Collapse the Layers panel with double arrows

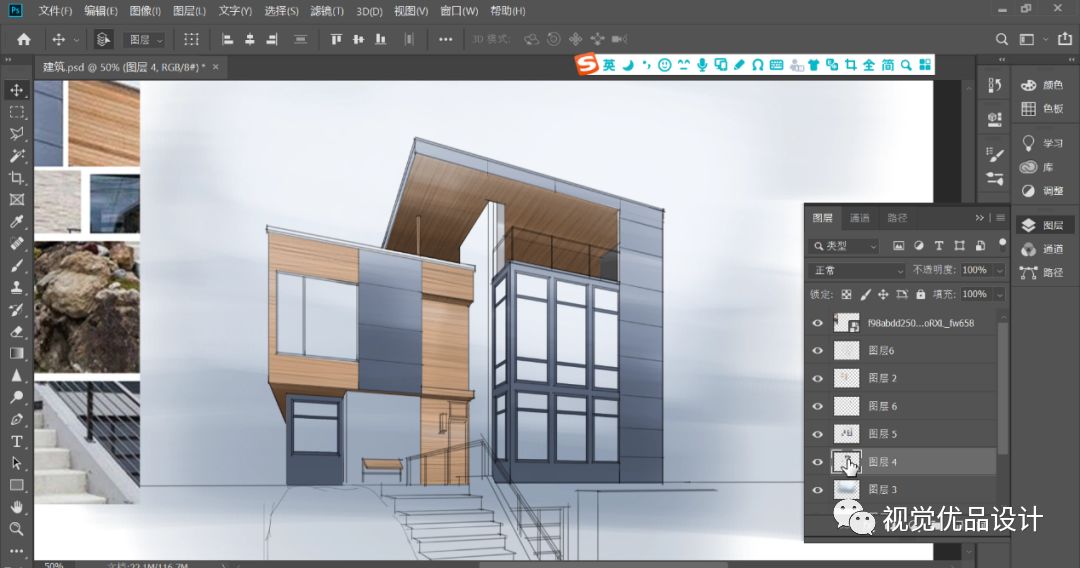tap(979, 218)
